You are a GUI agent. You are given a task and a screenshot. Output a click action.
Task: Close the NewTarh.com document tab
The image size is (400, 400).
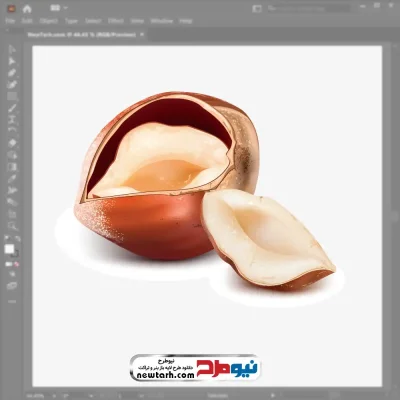[x=142, y=34]
